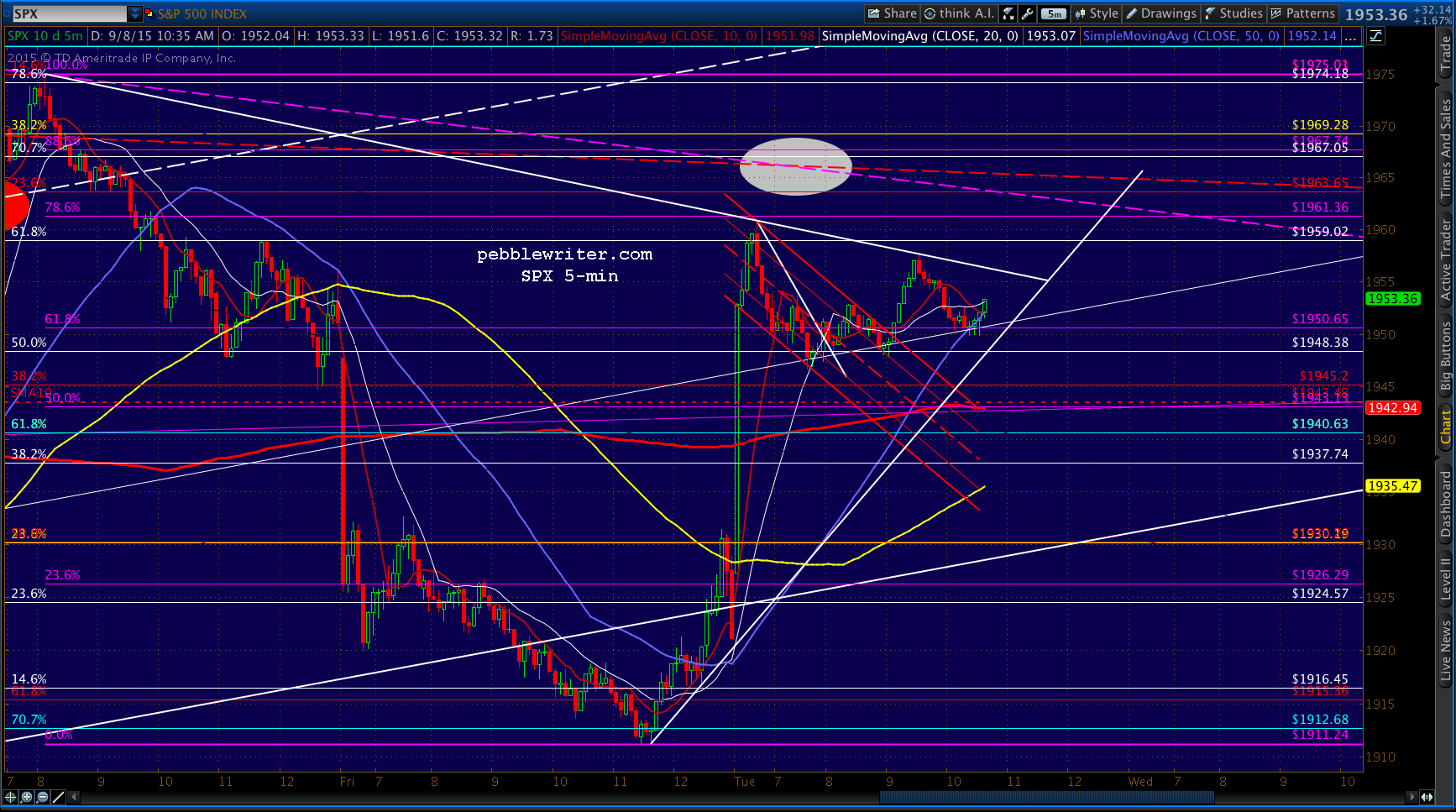
Task: Click the $1959.02 level label
Action: [1320, 232]
